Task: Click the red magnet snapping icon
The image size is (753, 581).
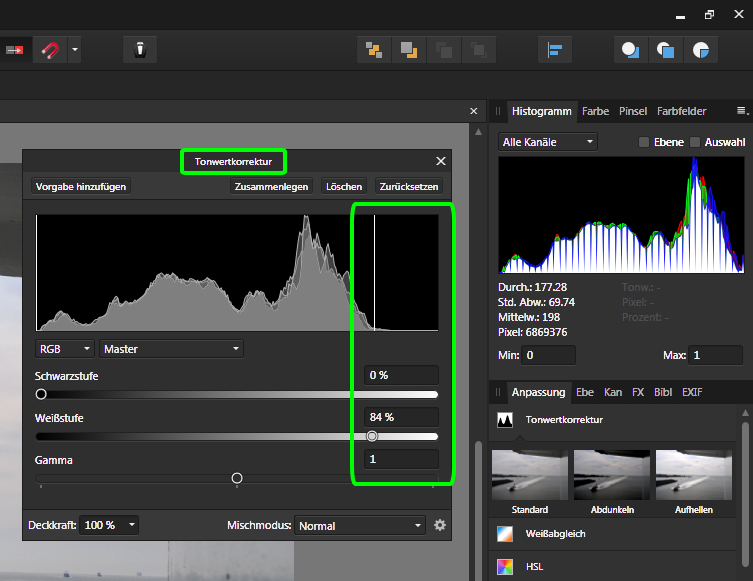Action: click(50, 49)
